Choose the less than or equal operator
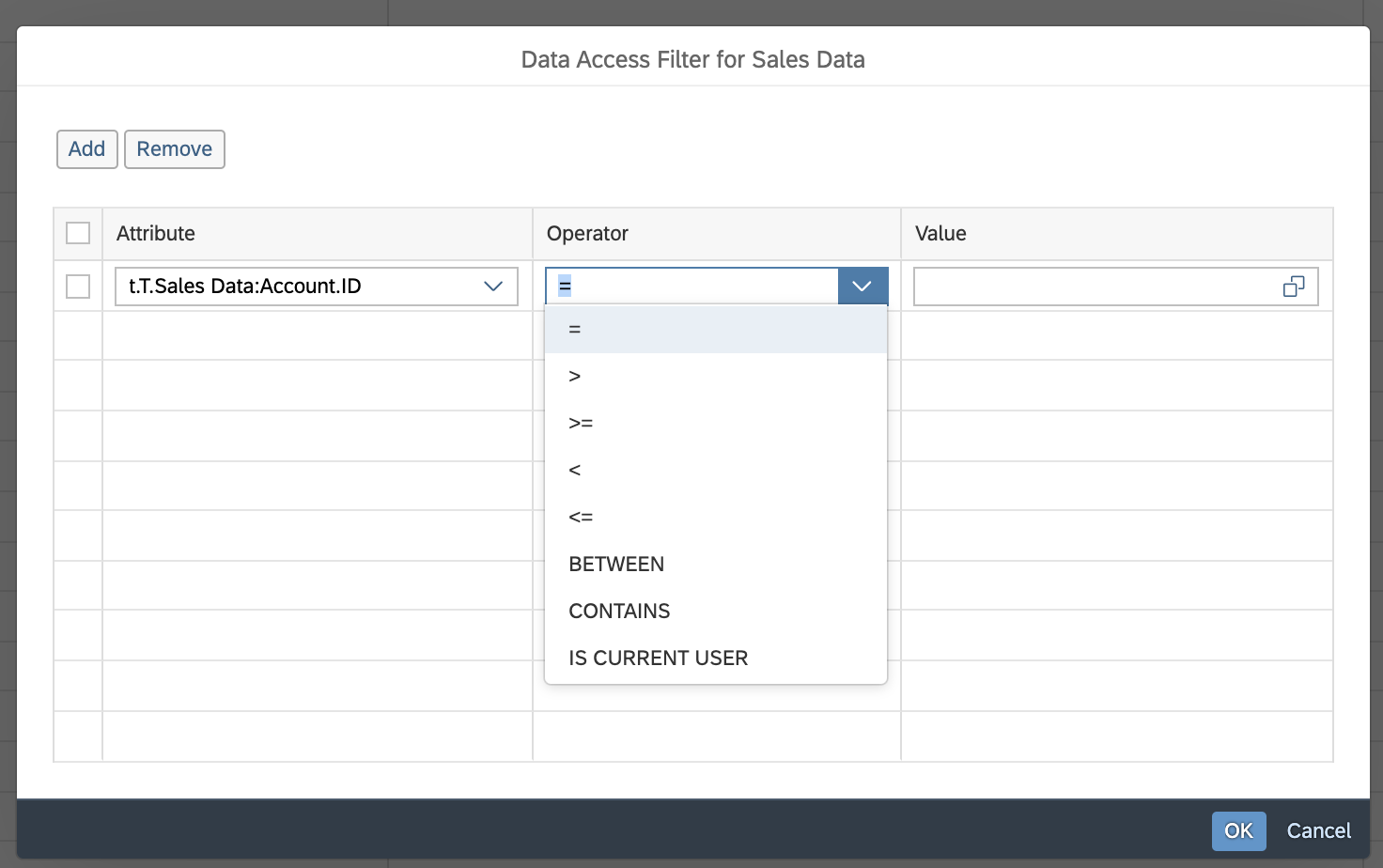1383x868 pixels. pos(581,518)
